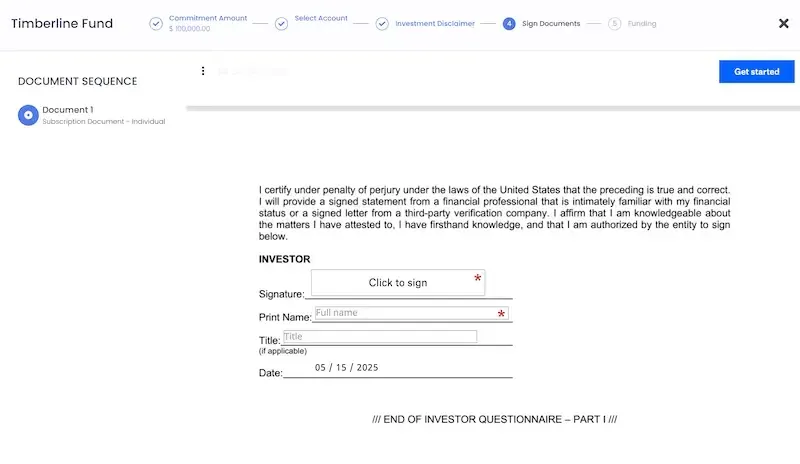Click the Get started button
Screen dimensions: 800x464
pyautogui.click(x=757, y=71)
